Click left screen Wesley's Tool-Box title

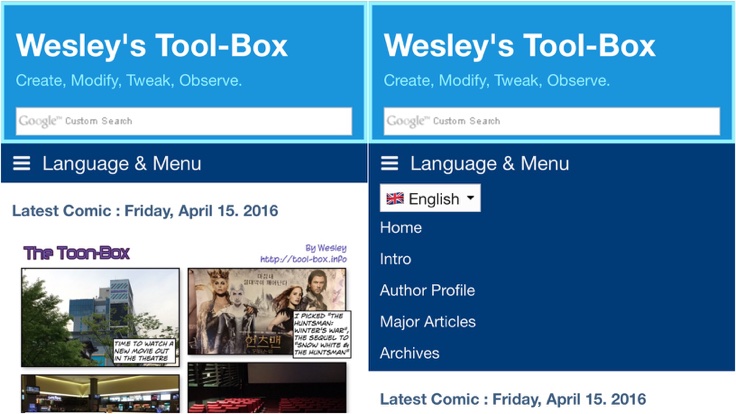pos(152,46)
